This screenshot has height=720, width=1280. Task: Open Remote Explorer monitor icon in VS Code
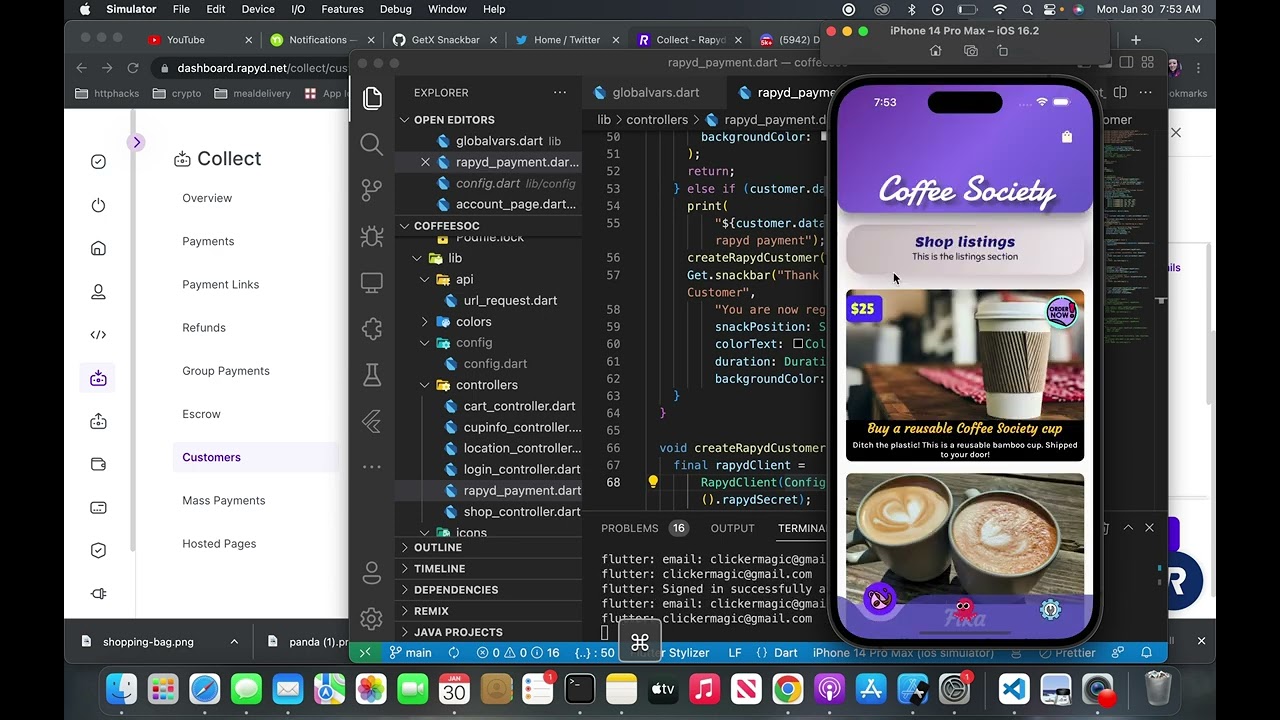point(372,283)
